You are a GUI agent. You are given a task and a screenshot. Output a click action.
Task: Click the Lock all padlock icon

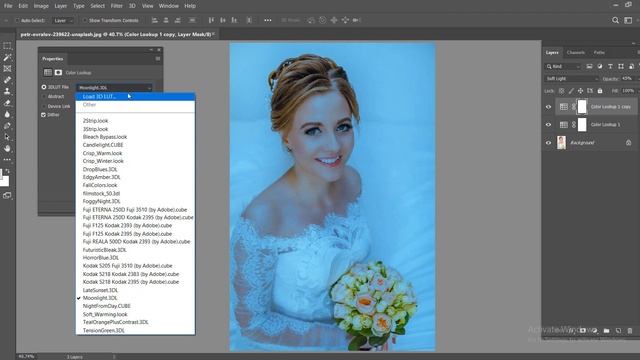[600, 91]
